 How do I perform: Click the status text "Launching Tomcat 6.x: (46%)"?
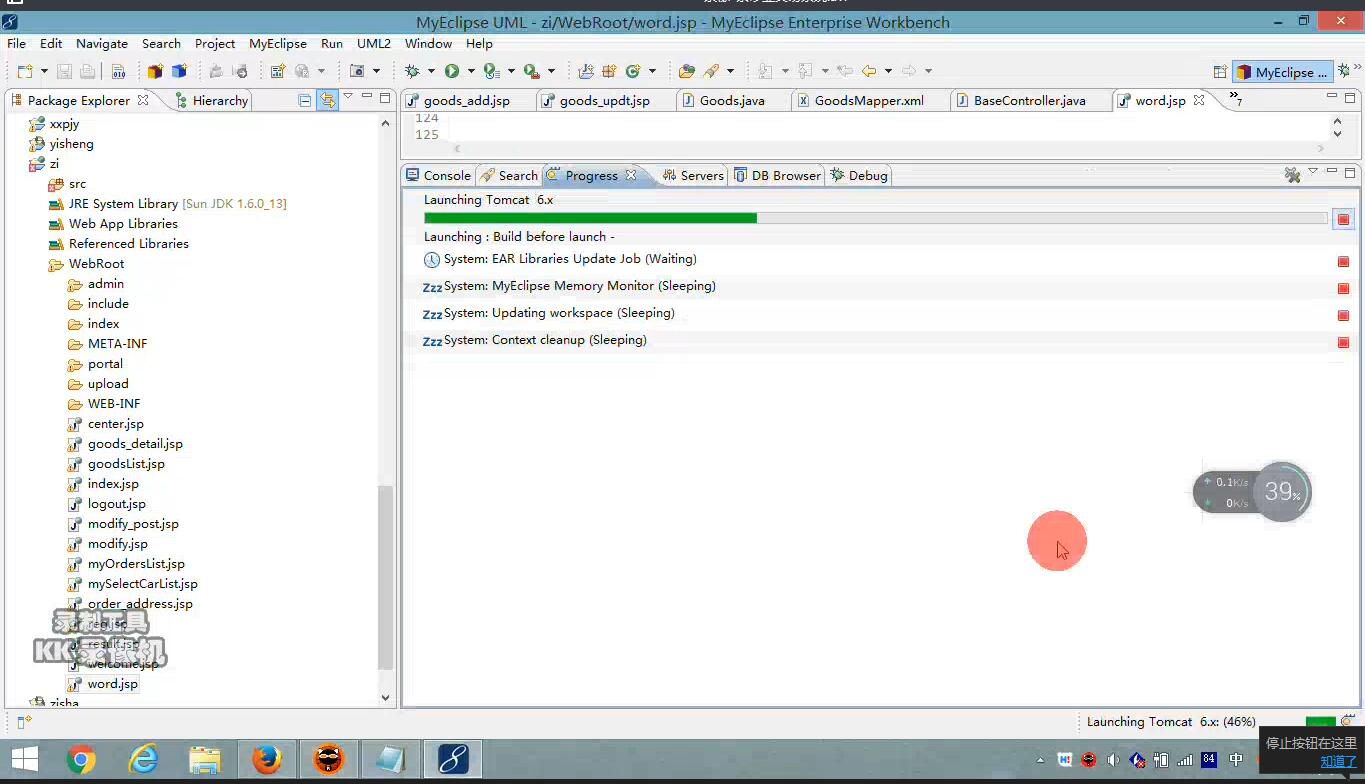1171,722
